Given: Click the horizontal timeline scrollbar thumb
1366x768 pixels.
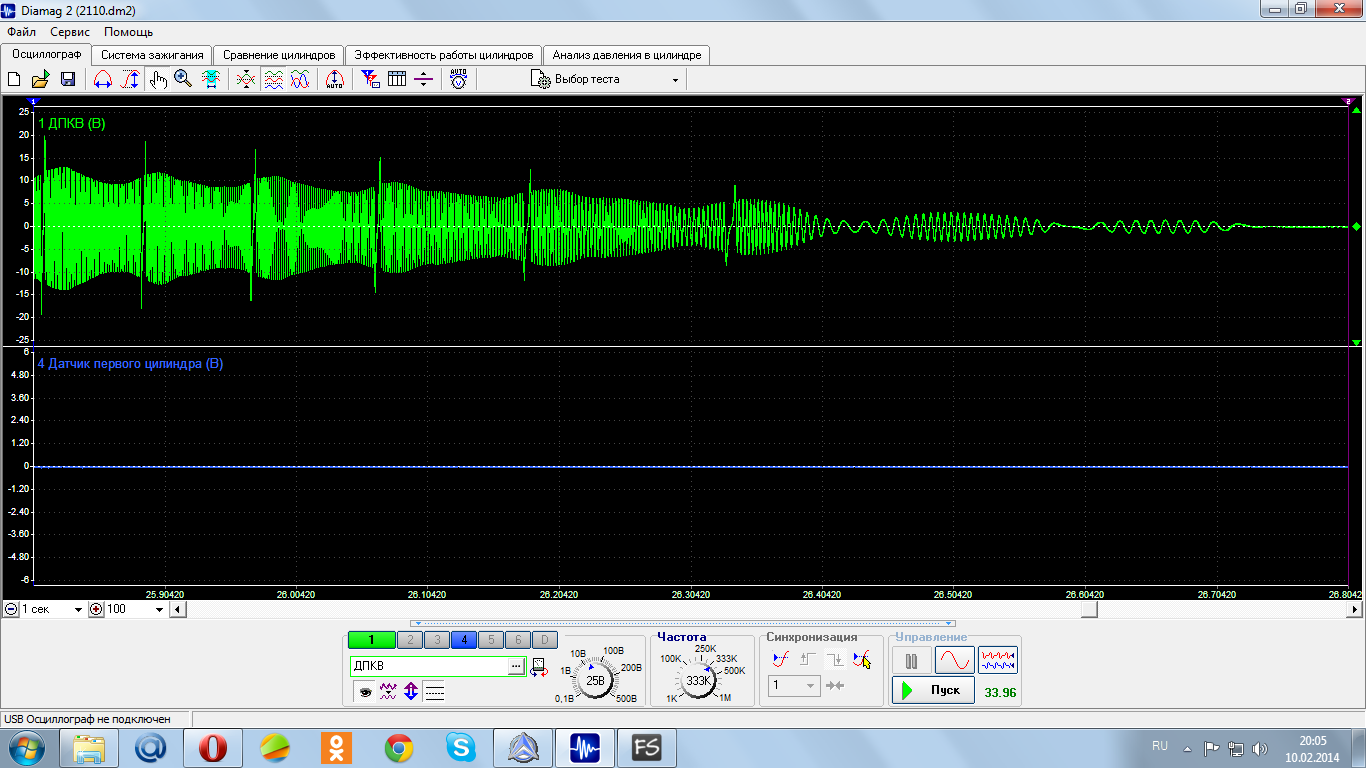Looking at the screenshot, I should (1089, 609).
